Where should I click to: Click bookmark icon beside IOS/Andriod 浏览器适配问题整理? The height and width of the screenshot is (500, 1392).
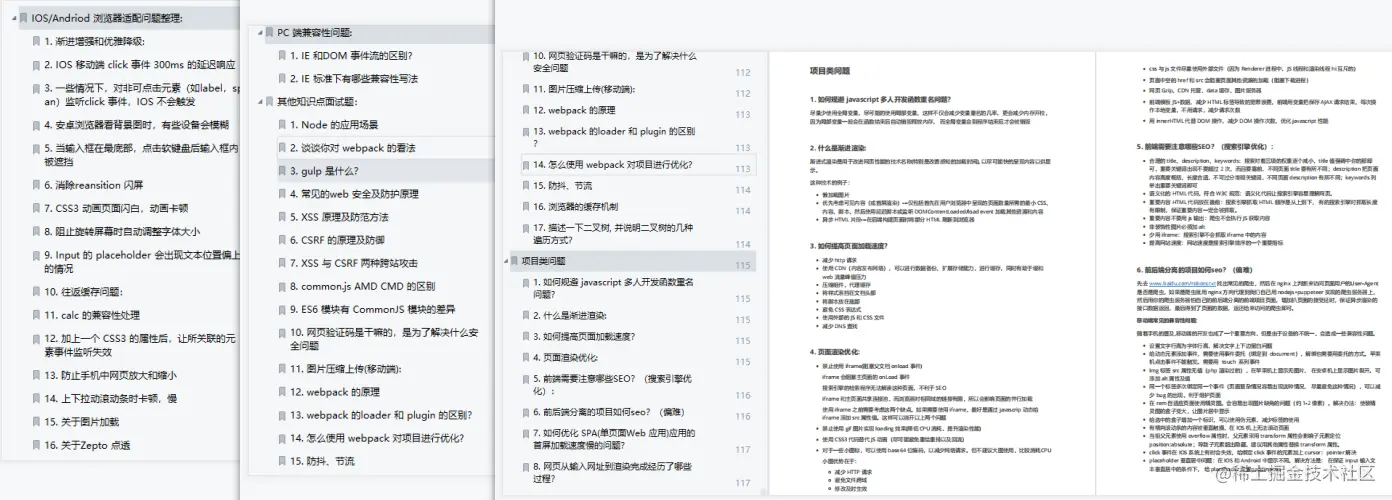click(22, 18)
